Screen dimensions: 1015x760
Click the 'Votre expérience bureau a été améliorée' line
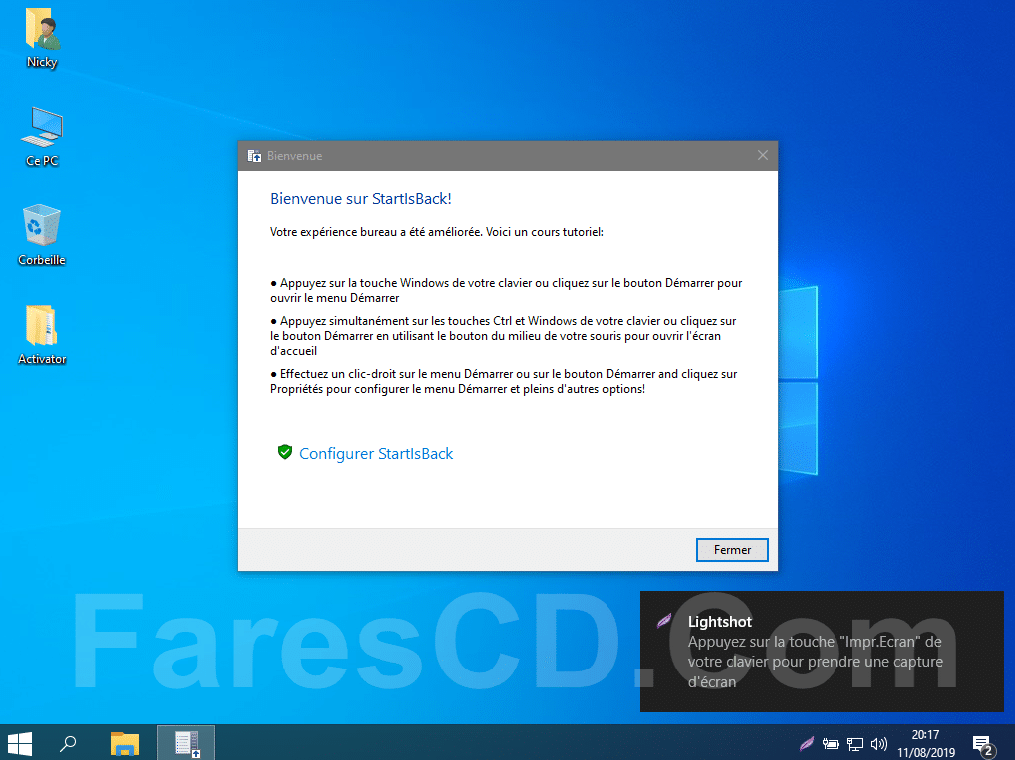437,232
